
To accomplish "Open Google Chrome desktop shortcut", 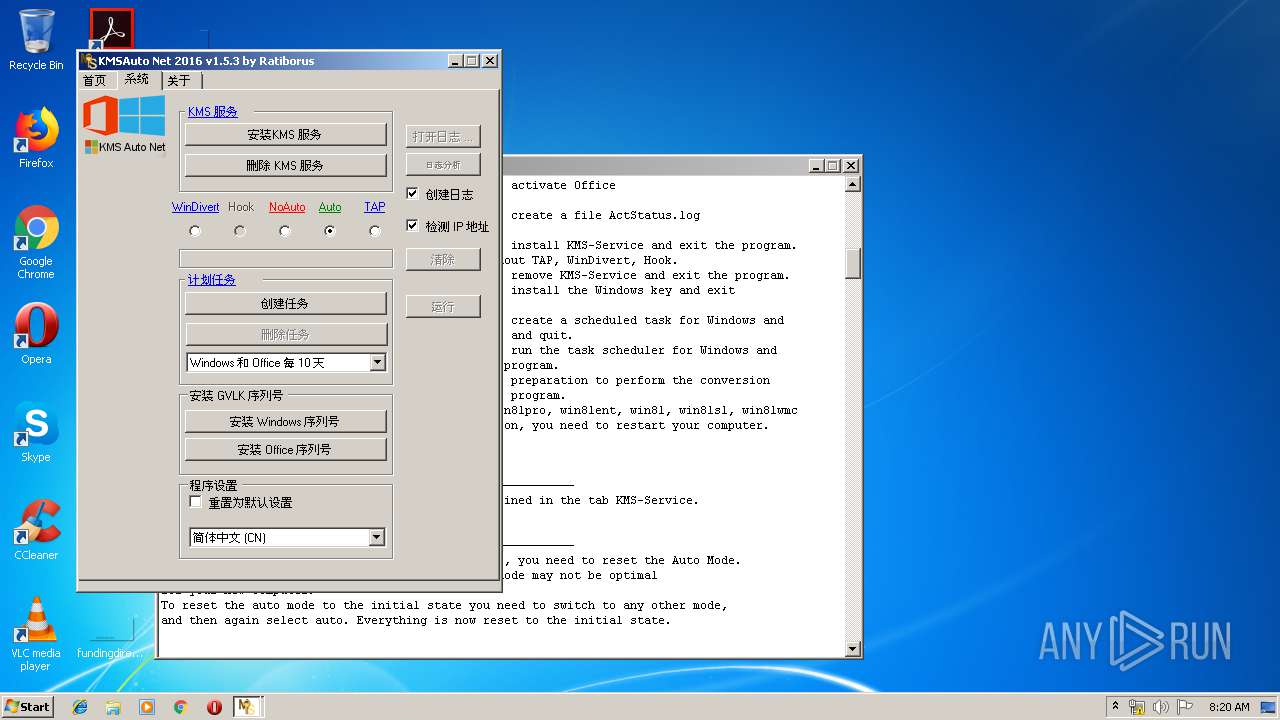I will pyautogui.click(x=36, y=242).
